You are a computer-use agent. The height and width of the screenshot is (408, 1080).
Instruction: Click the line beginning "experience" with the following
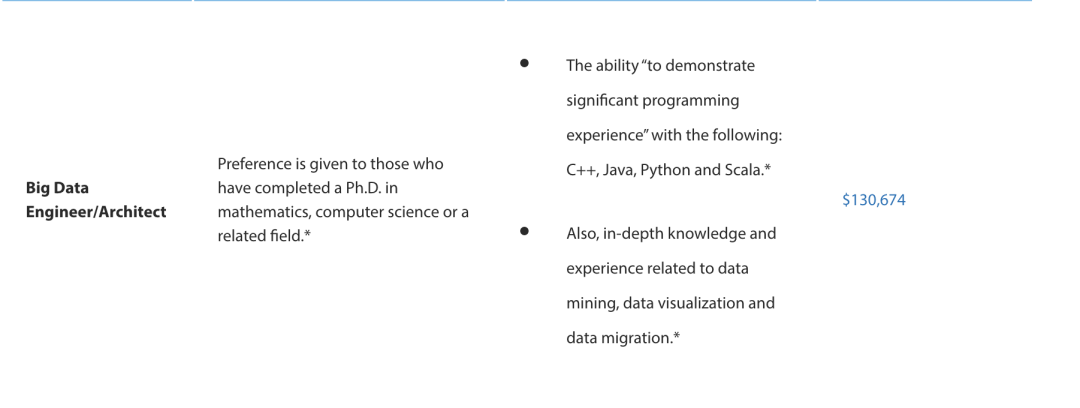[680, 135]
